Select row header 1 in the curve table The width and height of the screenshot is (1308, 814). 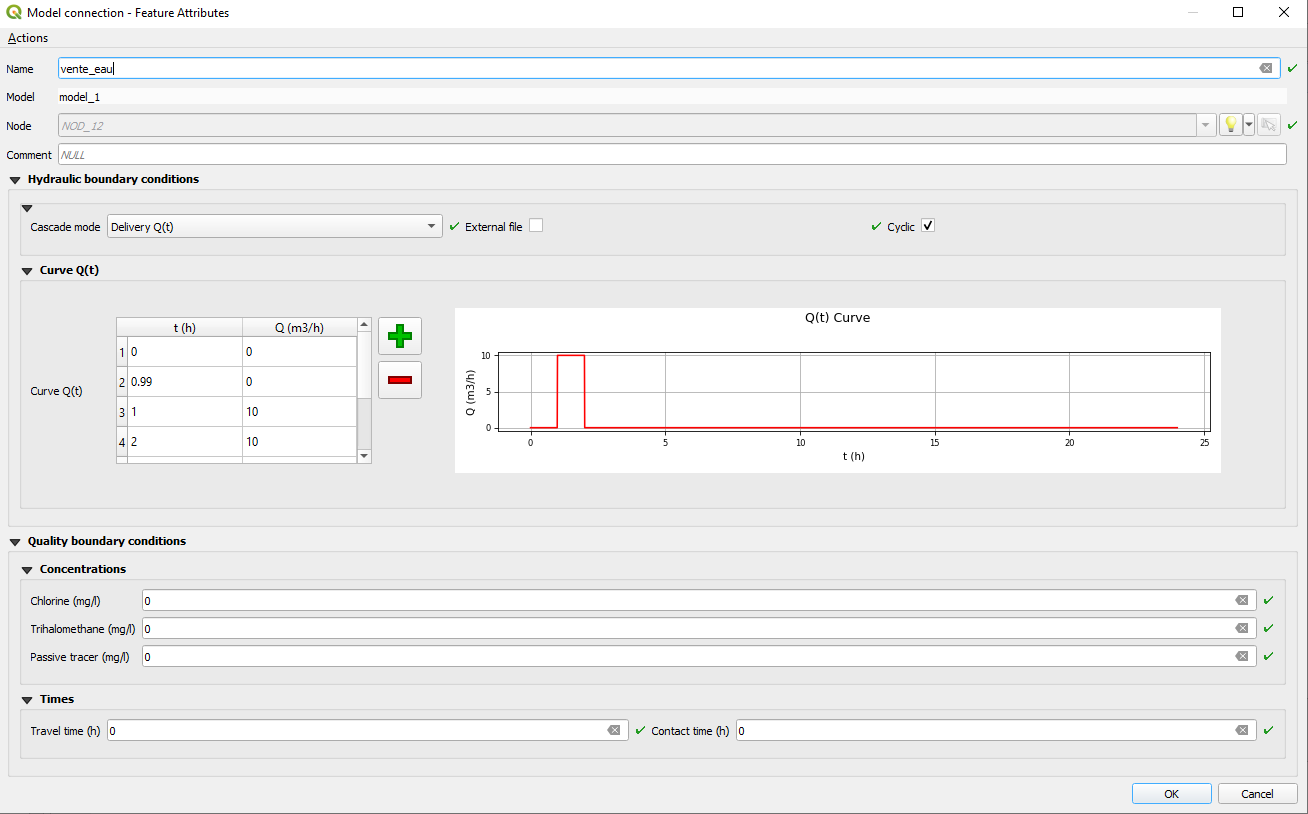point(122,352)
